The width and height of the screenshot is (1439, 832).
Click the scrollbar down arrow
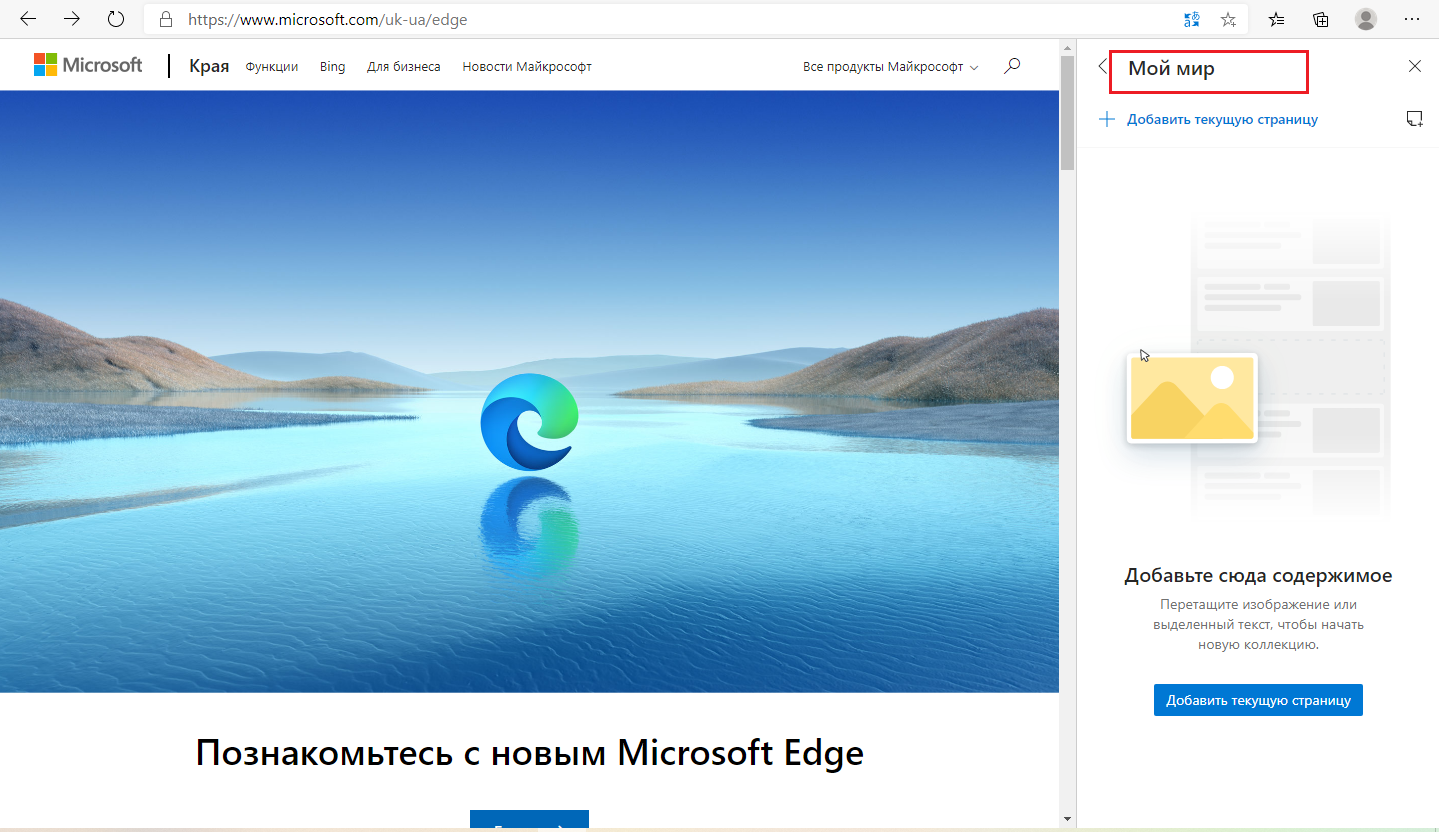point(1067,819)
